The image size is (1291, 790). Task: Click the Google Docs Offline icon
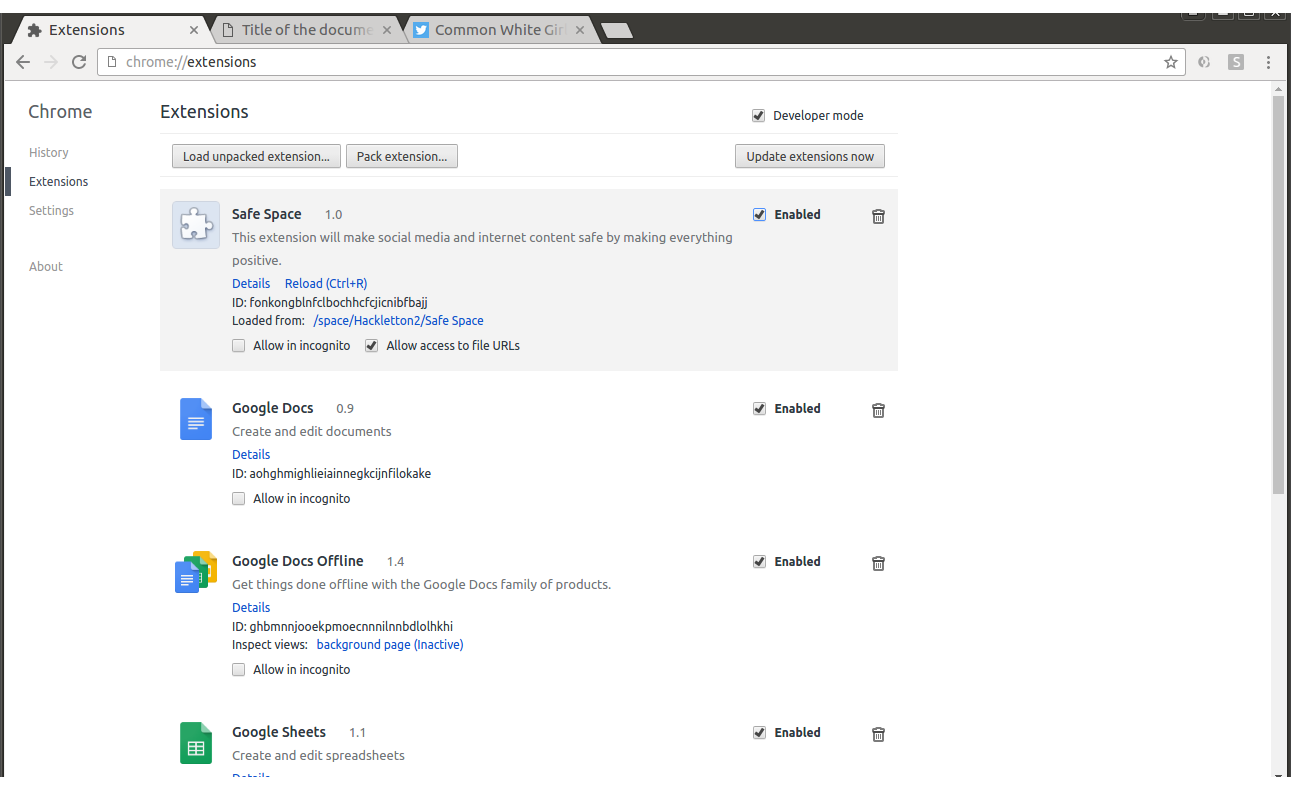coord(196,572)
